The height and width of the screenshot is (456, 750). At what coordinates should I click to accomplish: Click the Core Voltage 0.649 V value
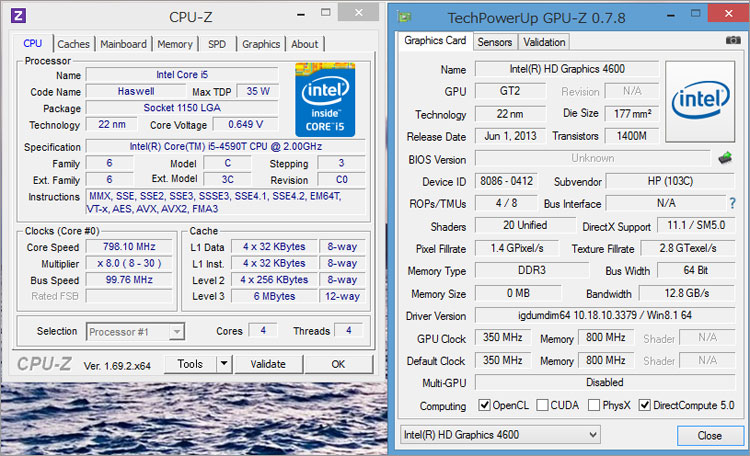(245, 124)
